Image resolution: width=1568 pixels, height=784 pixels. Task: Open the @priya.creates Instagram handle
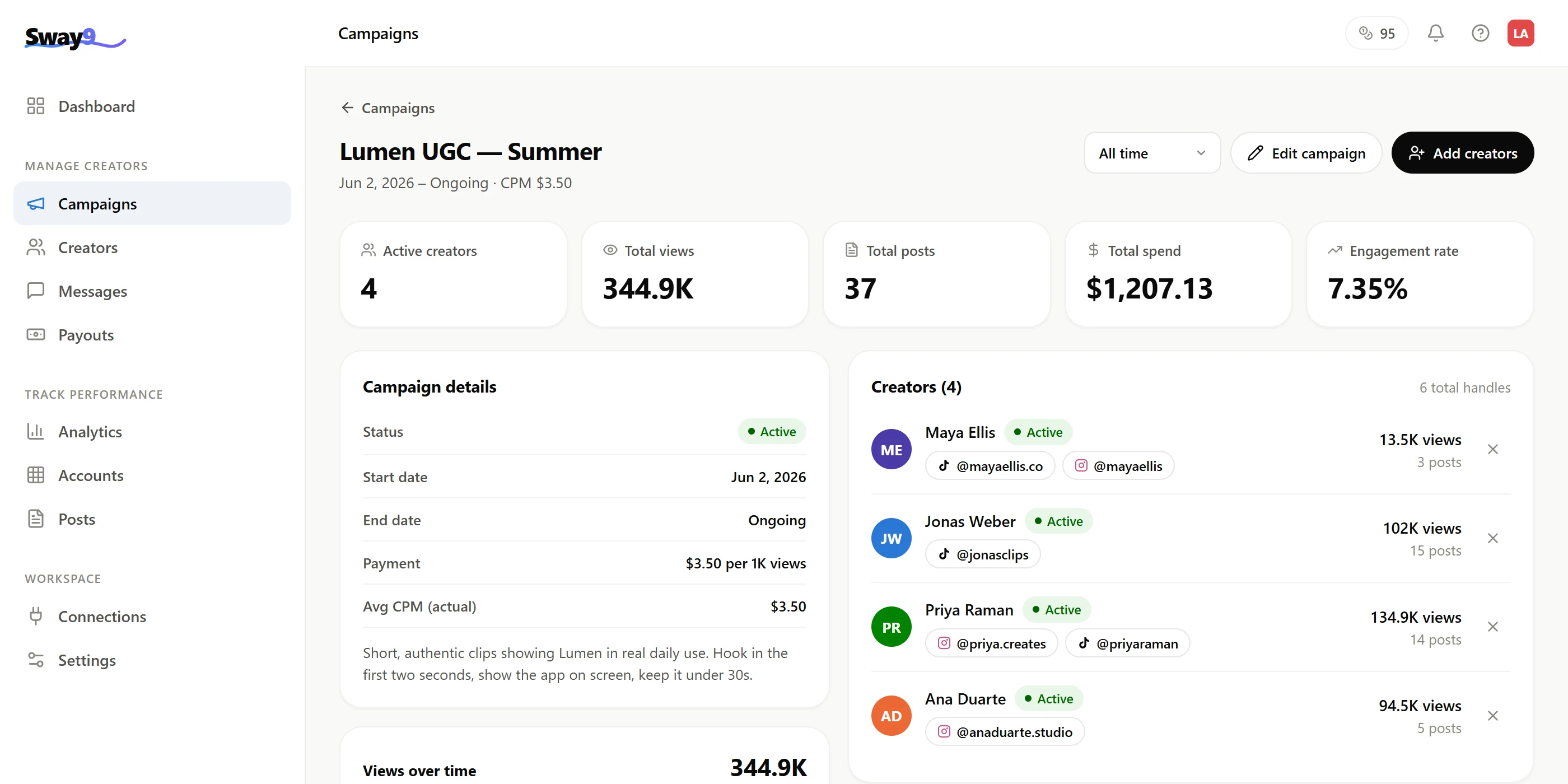(x=992, y=643)
